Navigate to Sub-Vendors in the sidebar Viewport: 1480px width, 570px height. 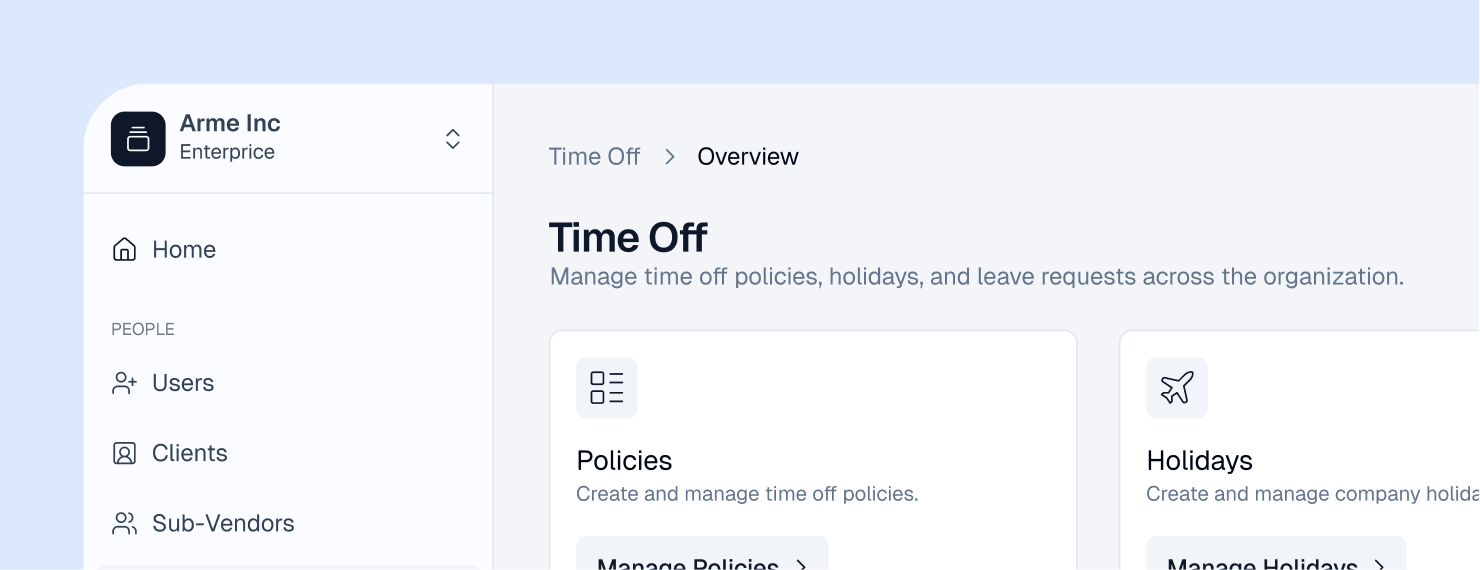[223, 523]
